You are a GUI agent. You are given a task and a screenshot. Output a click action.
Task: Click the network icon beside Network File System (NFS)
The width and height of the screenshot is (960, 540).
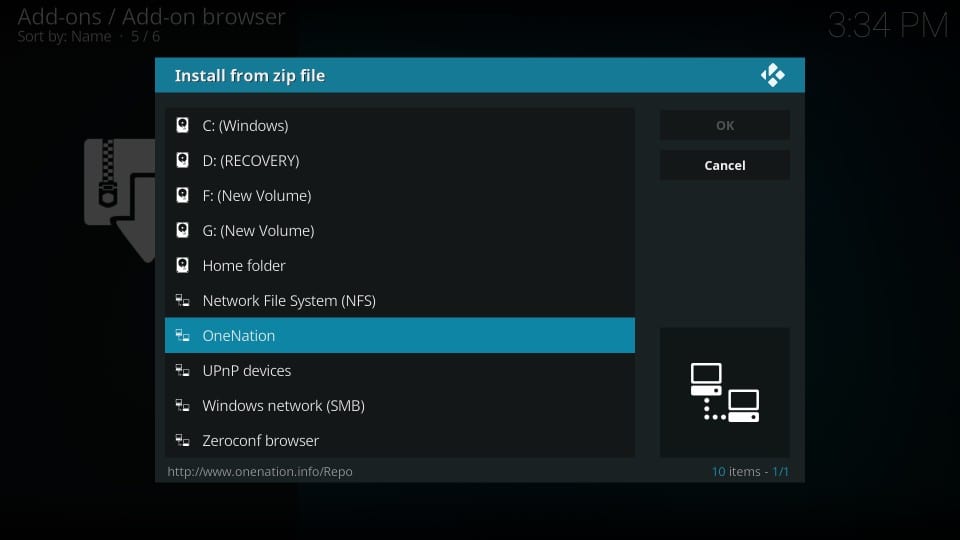coord(182,301)
